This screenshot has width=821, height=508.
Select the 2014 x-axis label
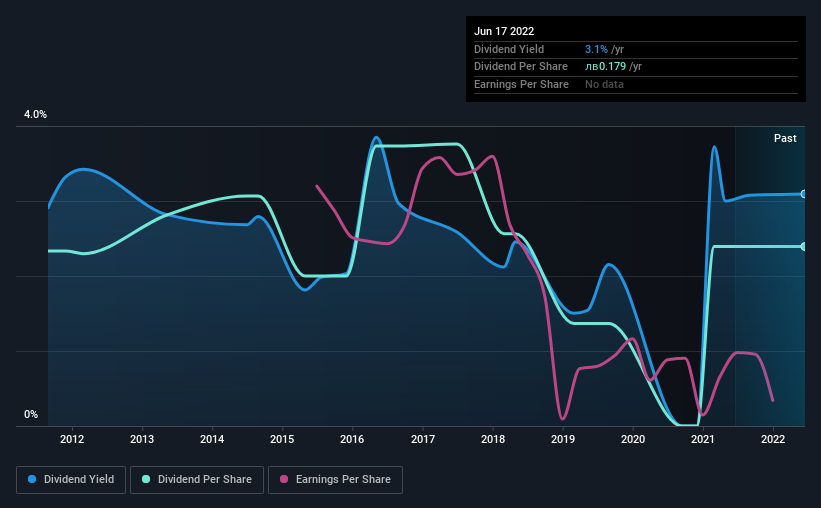[212, 439]
